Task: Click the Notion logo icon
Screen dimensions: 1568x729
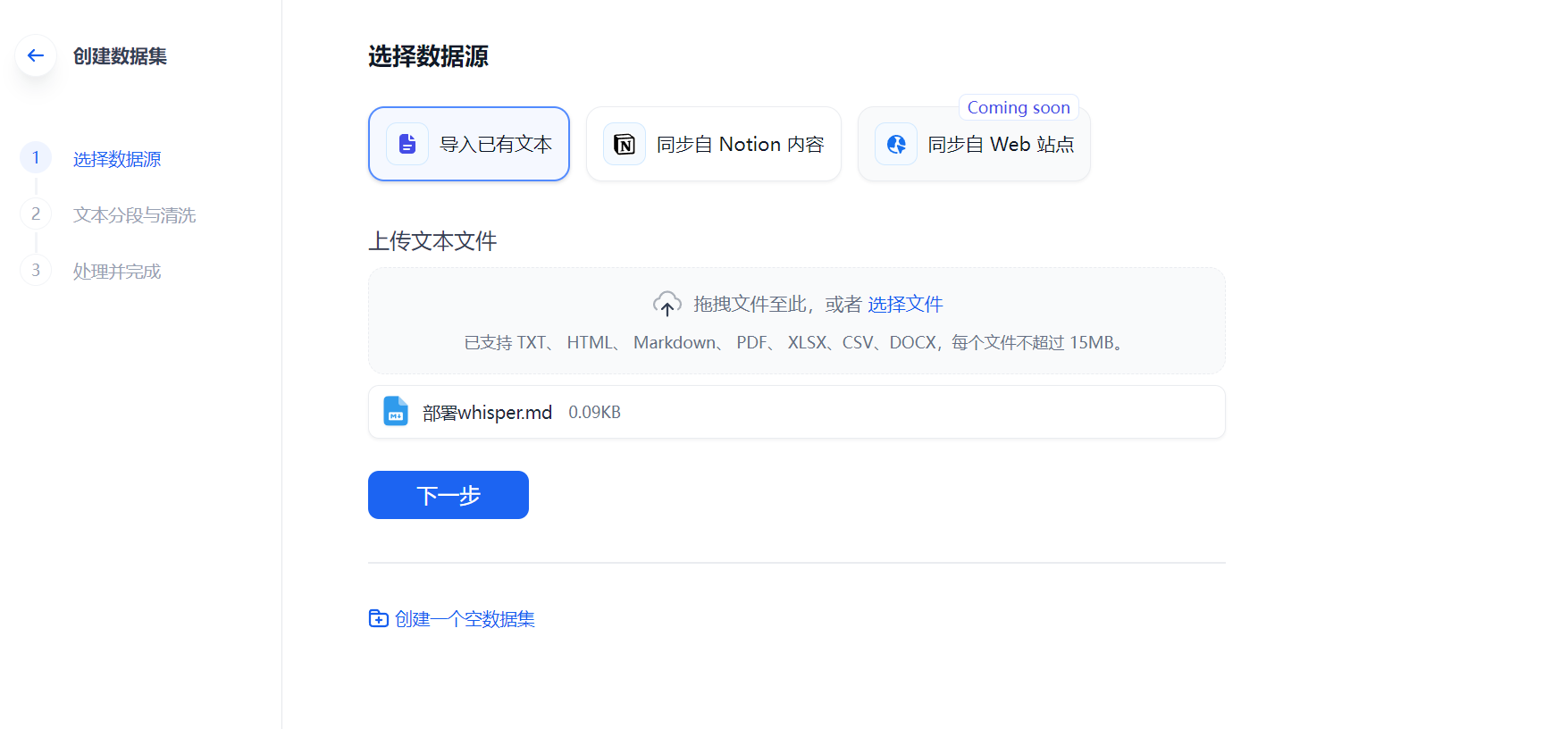Action: click(625, 144)
